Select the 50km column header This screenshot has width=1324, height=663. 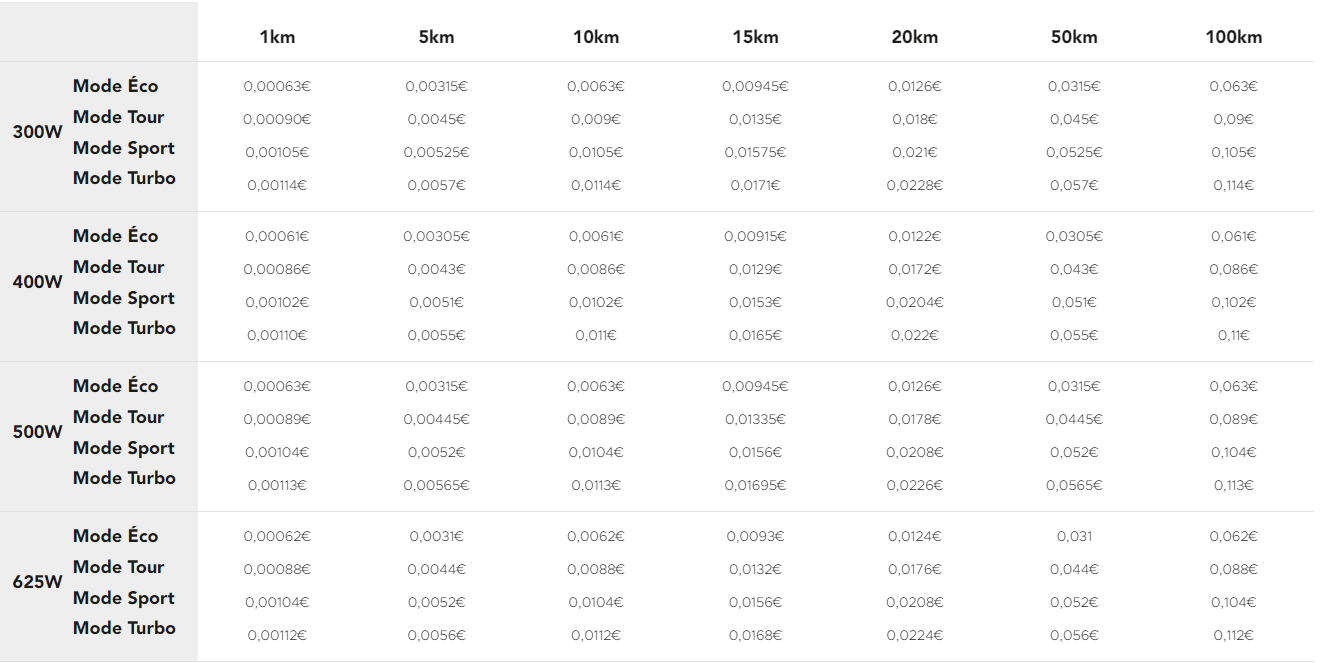click(x=1074, y=37)
